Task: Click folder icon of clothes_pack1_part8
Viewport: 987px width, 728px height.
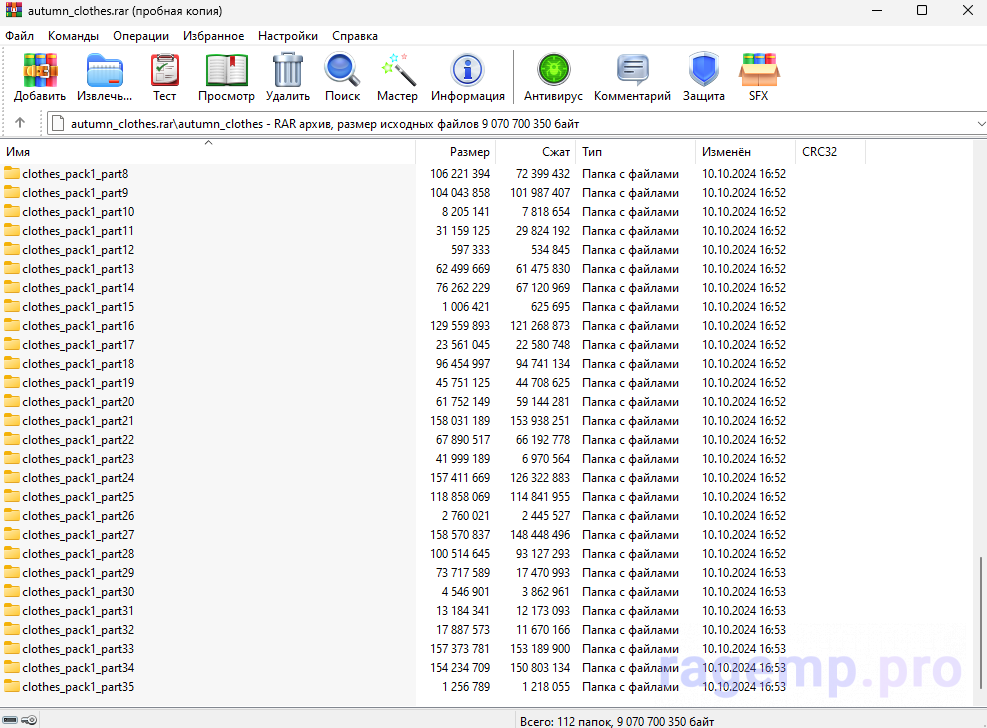Action: 12,173
